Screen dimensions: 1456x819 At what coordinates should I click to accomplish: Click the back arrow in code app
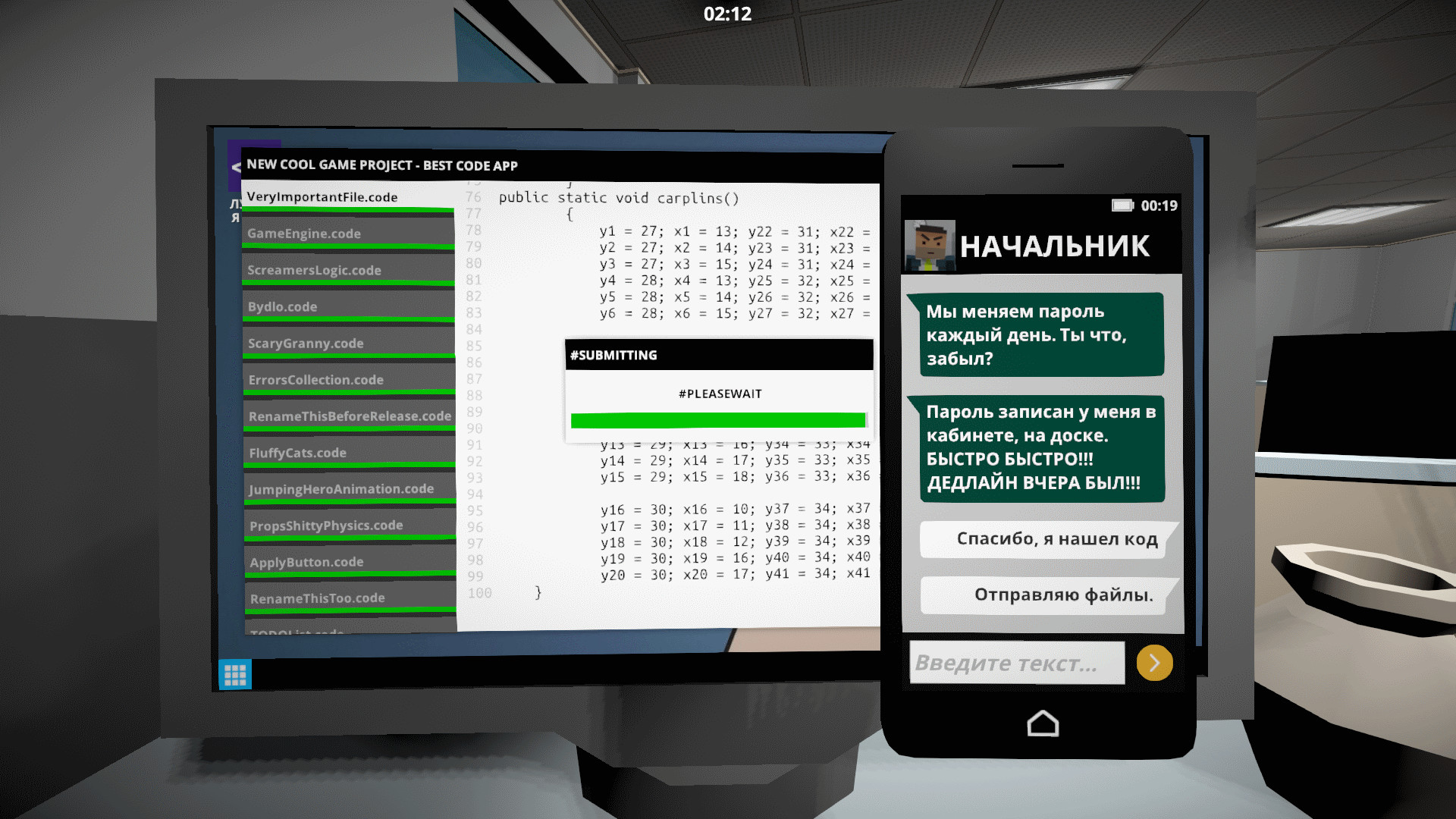click(236, 167)
